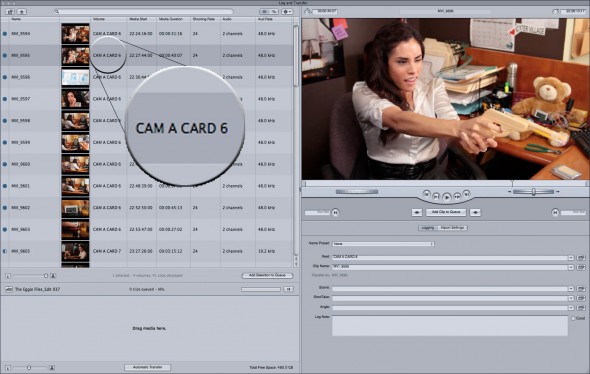Click the Add Clip to Queue button
The height and width of the screenshot is (374, 590).
click(x=446, y=212)
